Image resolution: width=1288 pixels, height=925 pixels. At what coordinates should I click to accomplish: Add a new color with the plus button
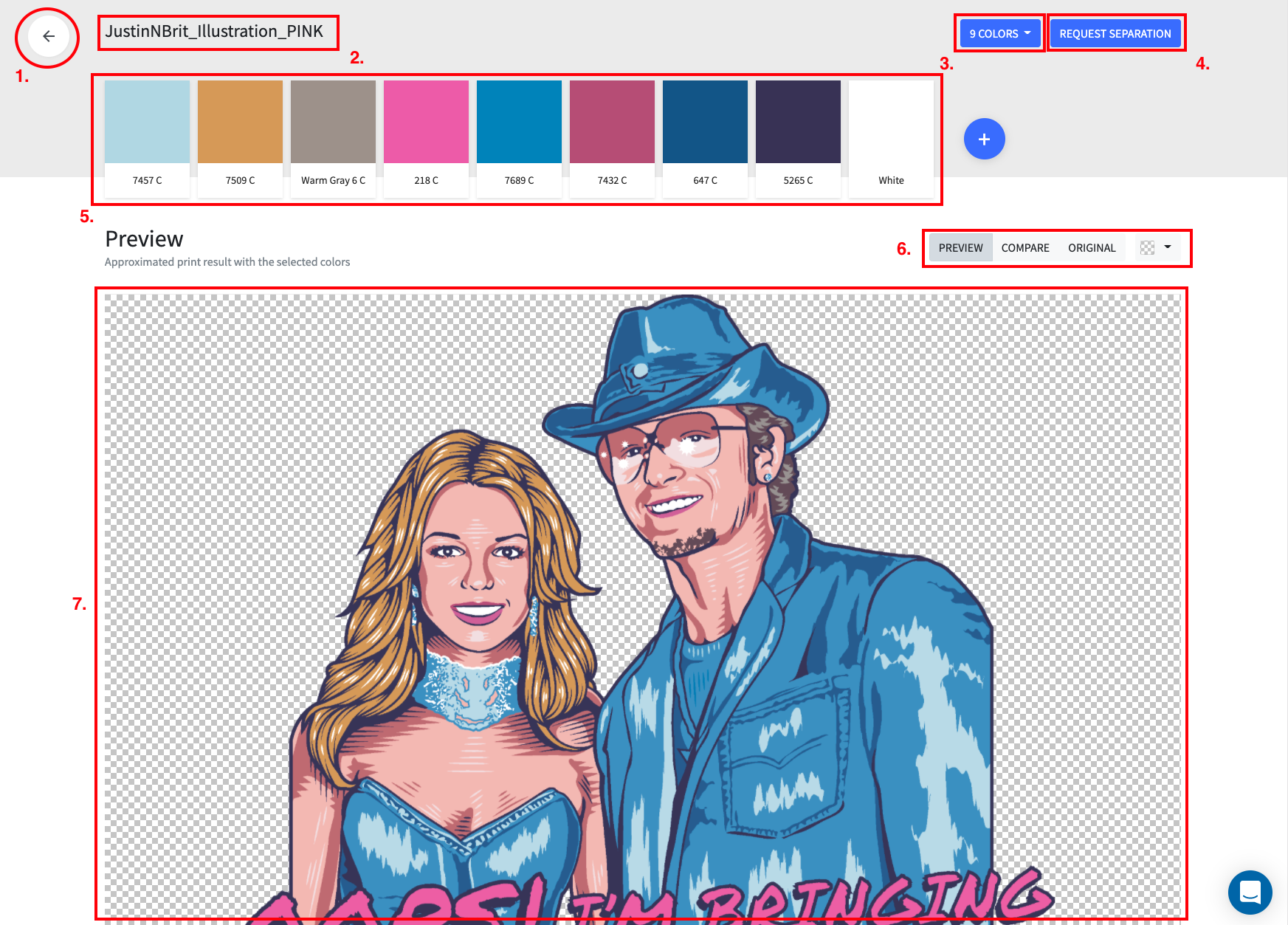pyautogui.click(x=984, y=139)
